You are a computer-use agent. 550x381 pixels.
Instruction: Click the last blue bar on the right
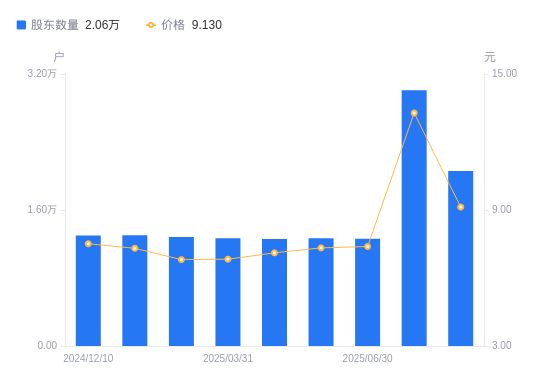461,259
